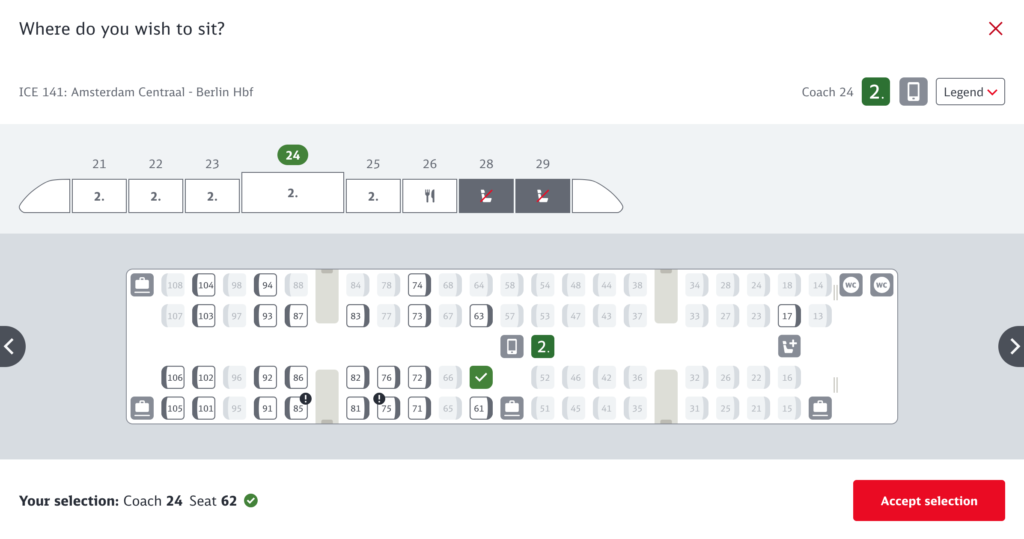The width and height of the screenshot is (1024, 539).
Task: Click the warning icon on seat 85
Action: pyautogui.click(x=305, y=398)
